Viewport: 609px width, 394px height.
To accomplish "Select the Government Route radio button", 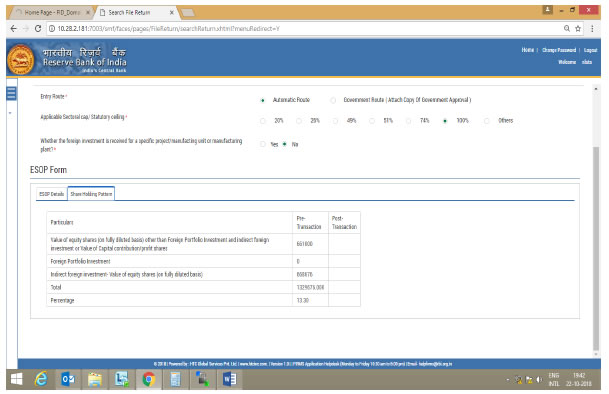I will click(333, 101).
